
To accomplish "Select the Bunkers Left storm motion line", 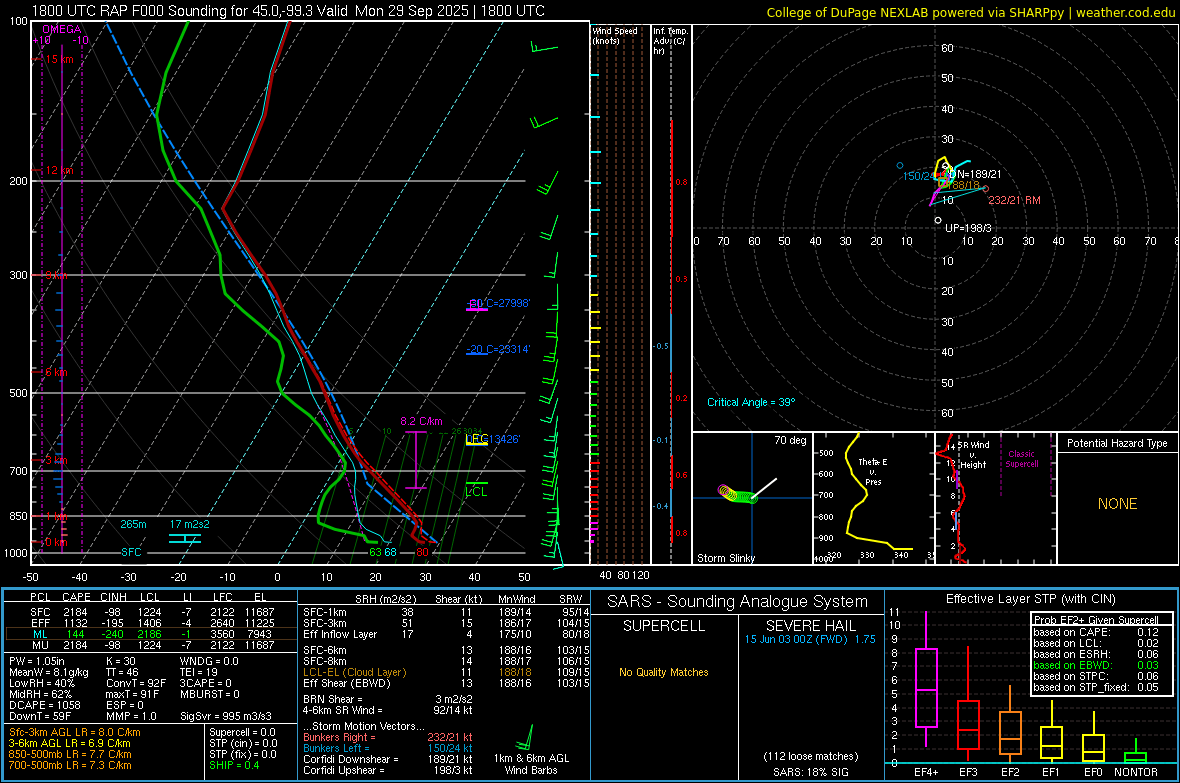I will (x=388, y=748).
